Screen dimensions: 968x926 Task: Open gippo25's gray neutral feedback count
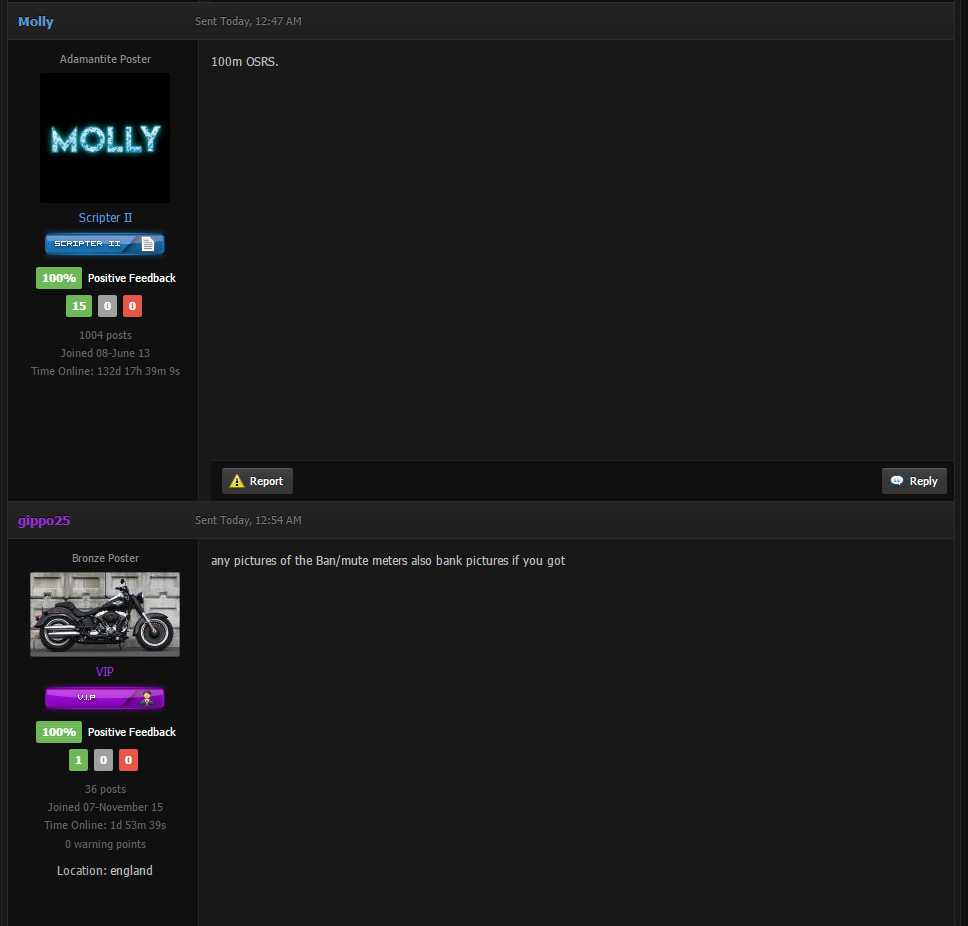pos(103,760)
